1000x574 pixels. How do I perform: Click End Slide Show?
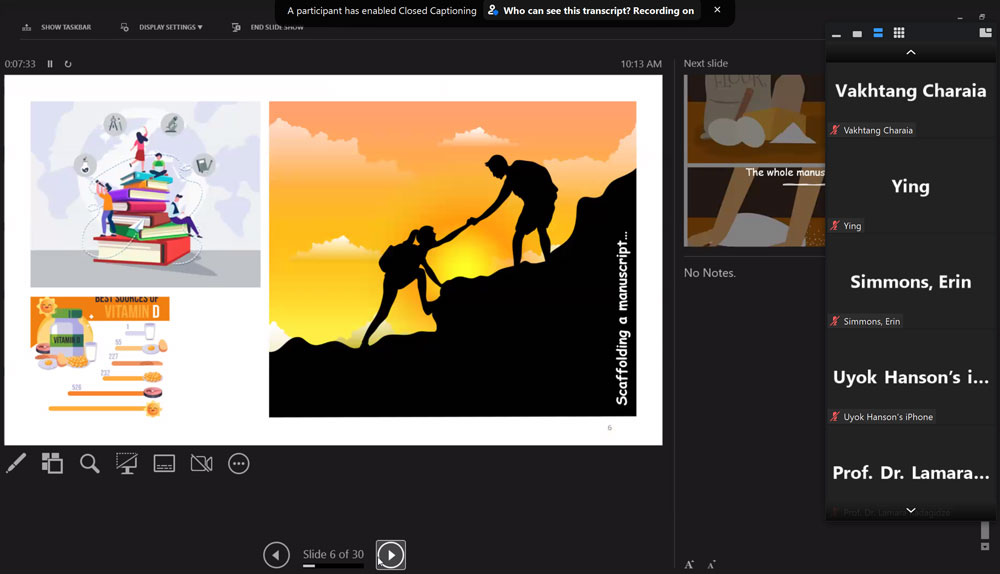[x=267, y=27]
